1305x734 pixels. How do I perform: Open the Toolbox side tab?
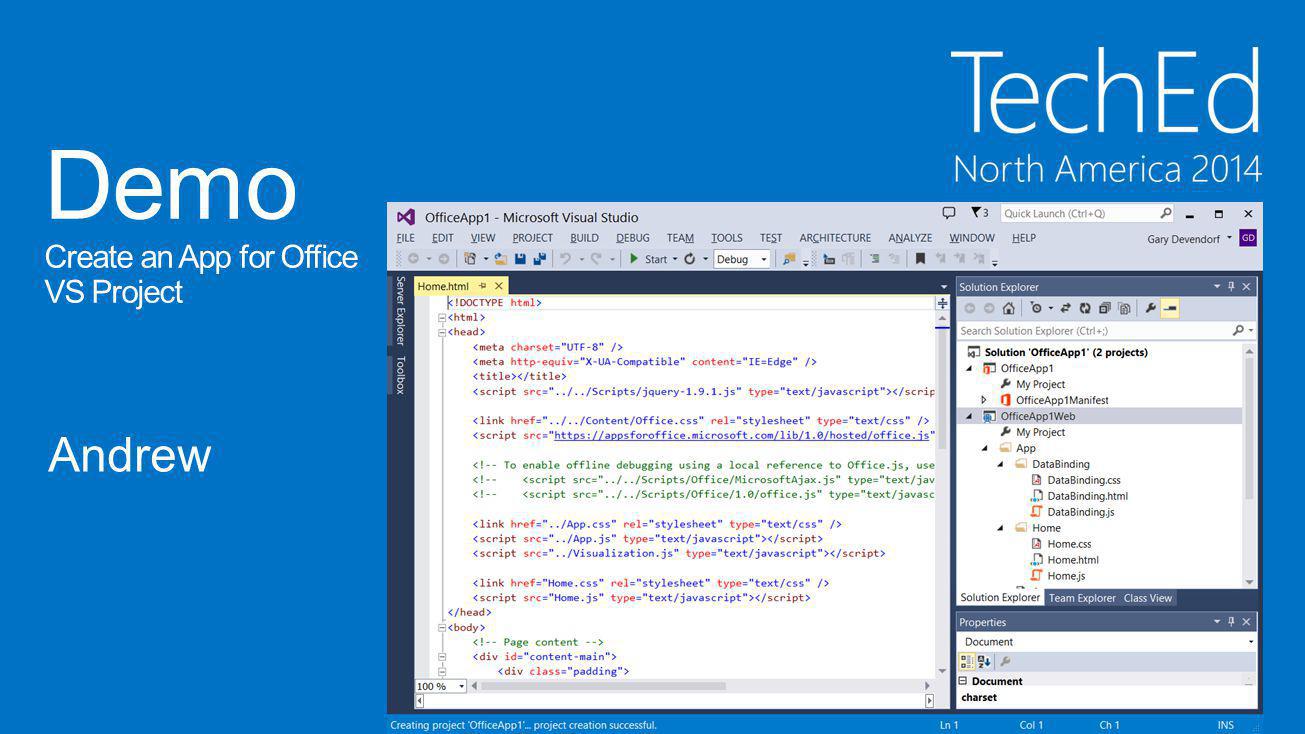[400, 375]
